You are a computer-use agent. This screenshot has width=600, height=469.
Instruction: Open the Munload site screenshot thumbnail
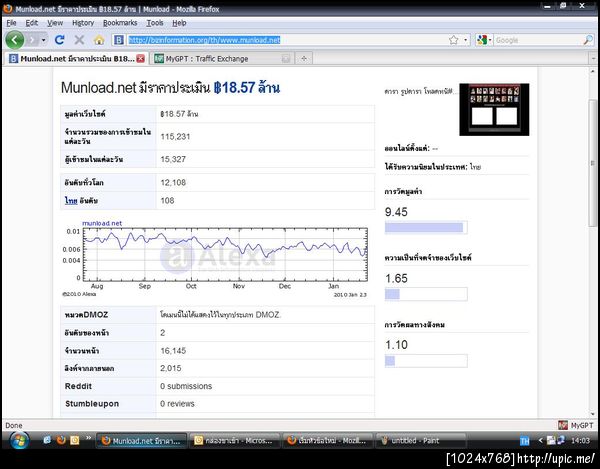pyautogui.click(x=494, y=109)
